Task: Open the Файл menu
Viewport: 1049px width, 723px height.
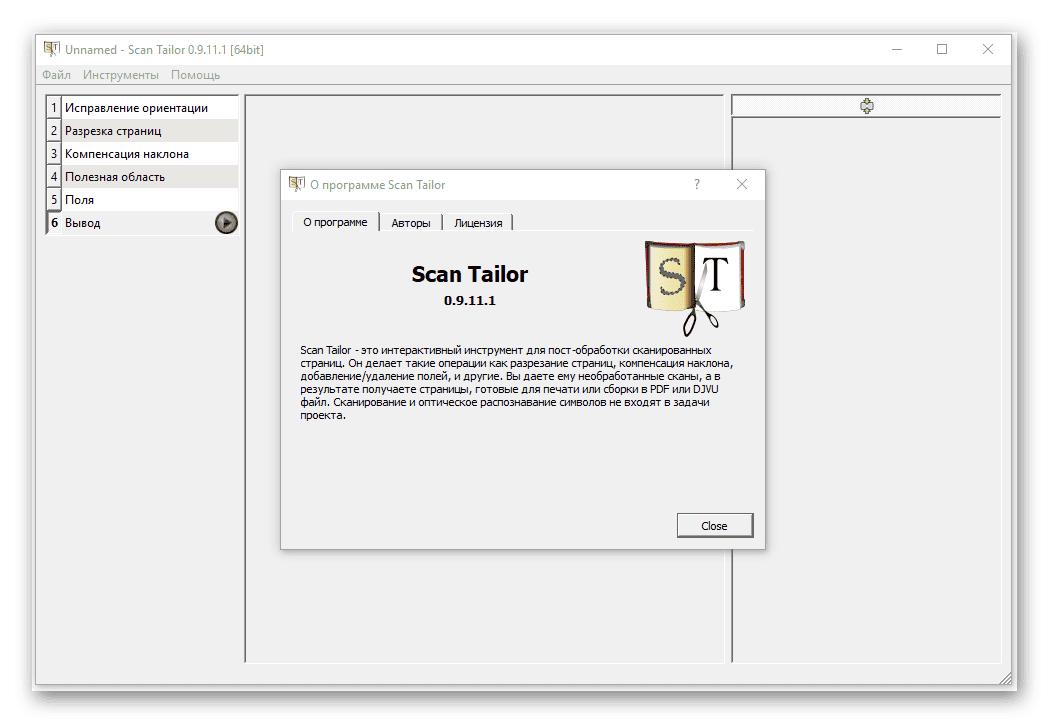Action: [56, 75]
